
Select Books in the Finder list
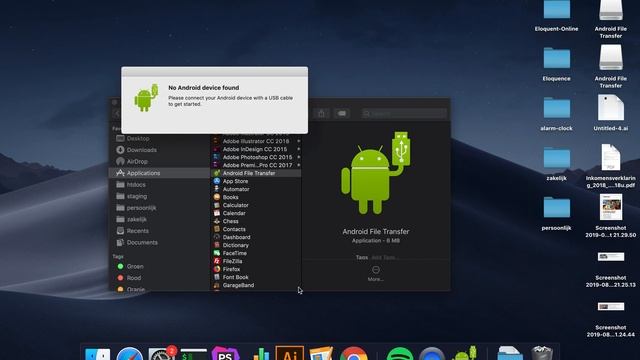256,197
